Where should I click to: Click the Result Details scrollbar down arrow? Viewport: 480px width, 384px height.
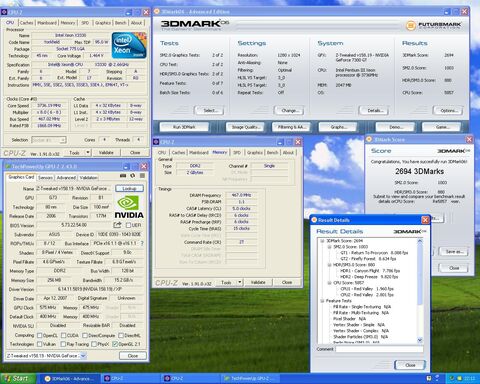tap(420, 340)
